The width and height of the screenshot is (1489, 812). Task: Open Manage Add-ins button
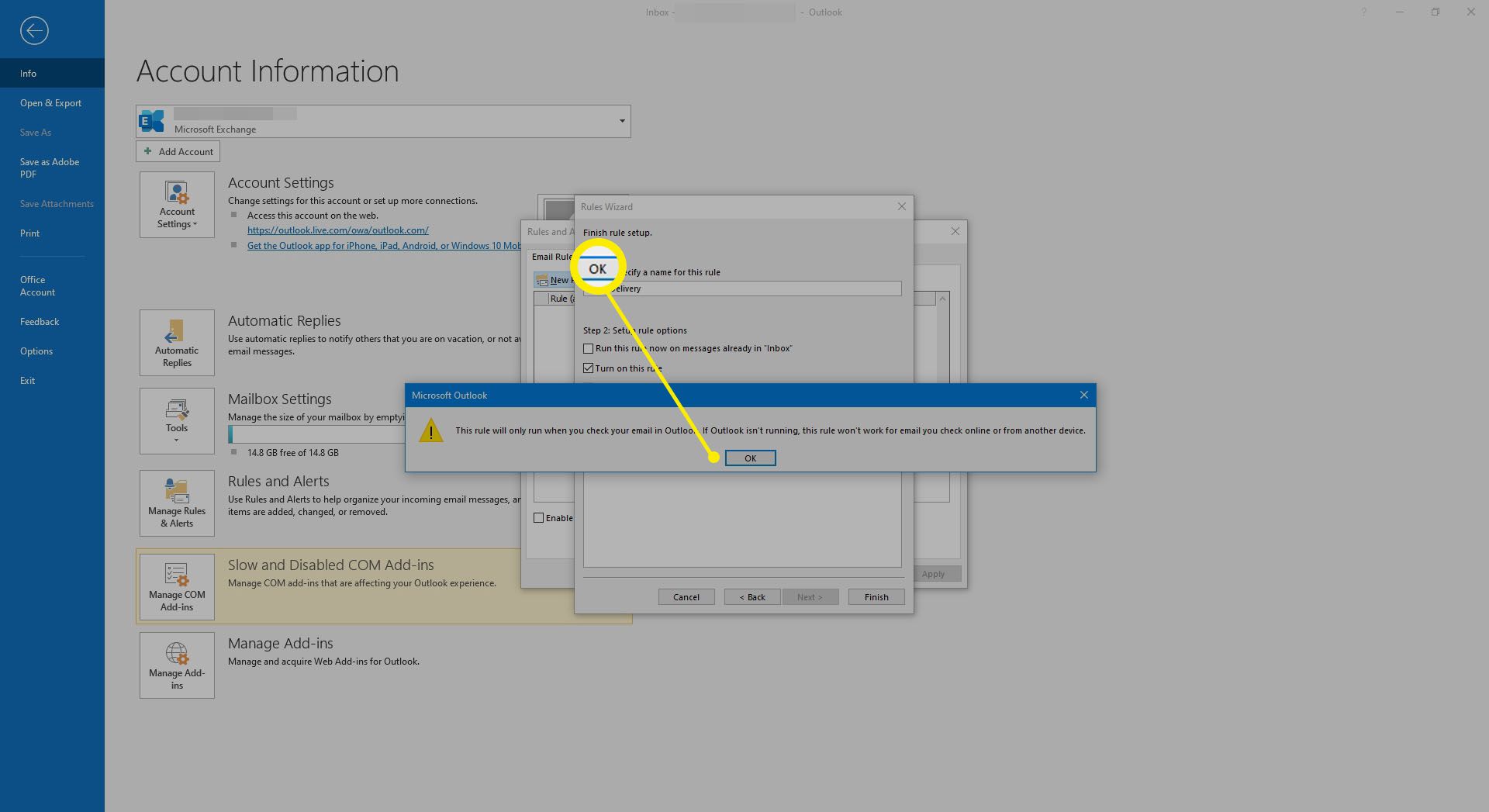pyautogui.click(x=177, y=665)
